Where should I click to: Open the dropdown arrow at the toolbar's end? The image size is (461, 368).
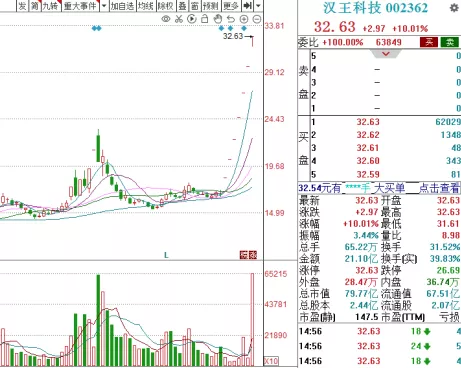[x=258, y=6]
